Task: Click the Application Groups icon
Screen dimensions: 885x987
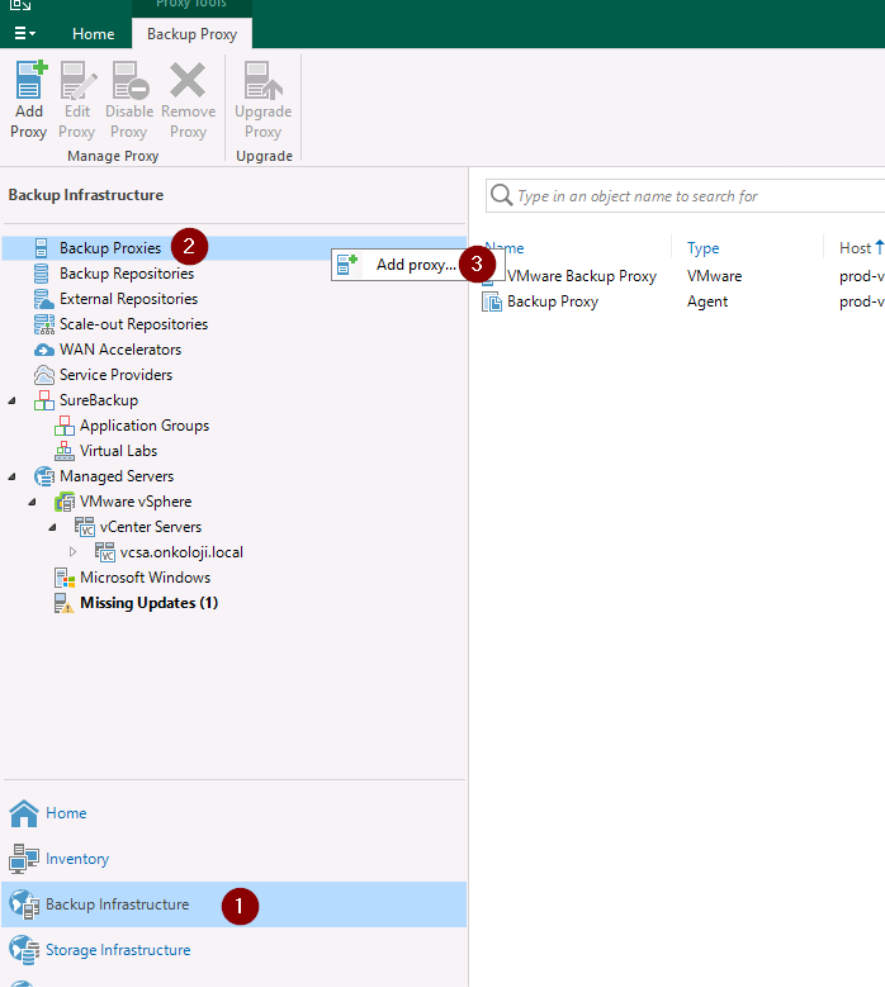Action: click(x=64, y=426)
